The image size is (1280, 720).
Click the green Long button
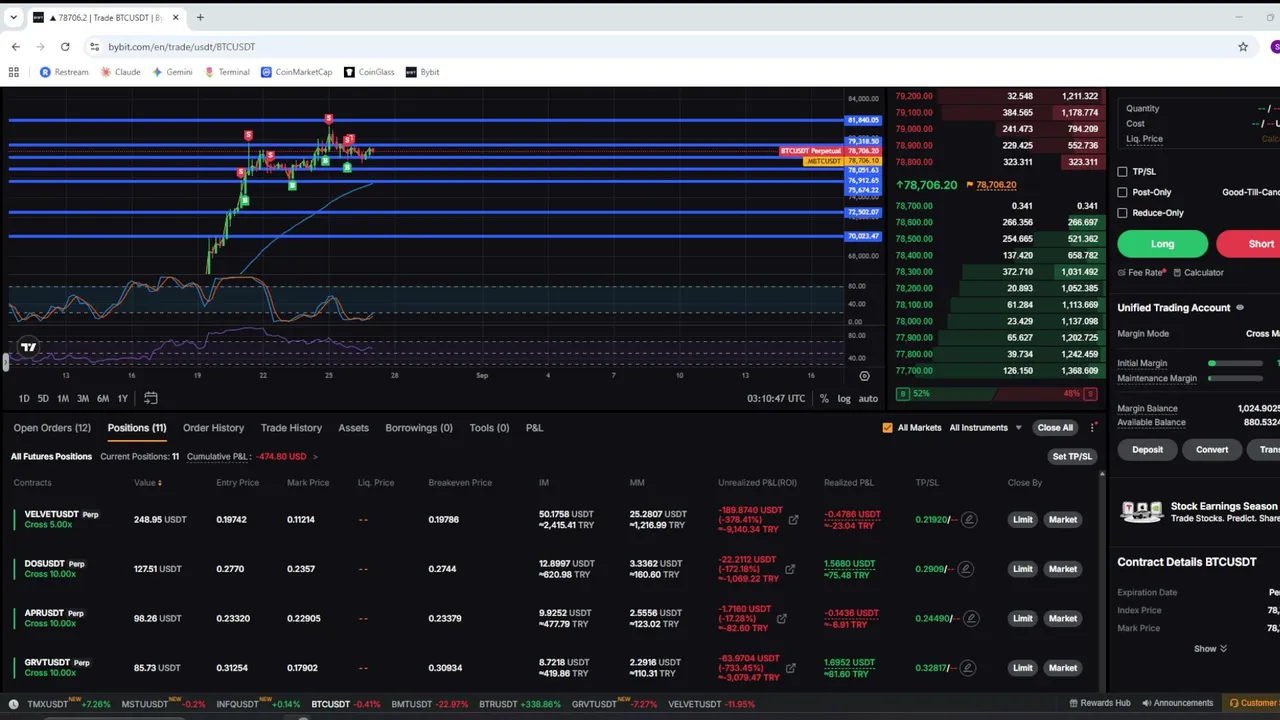click(1162, 244)
